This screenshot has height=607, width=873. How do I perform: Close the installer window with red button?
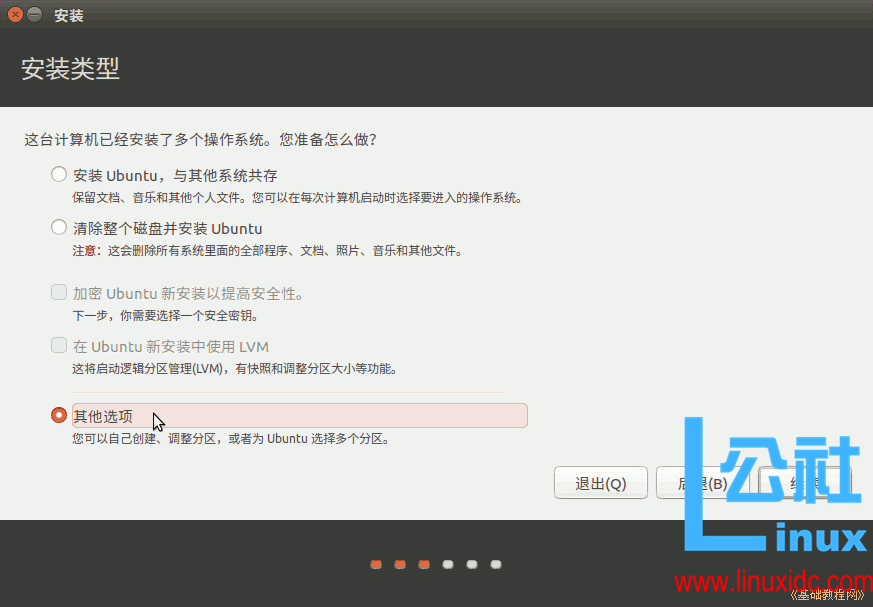[16, 14]
